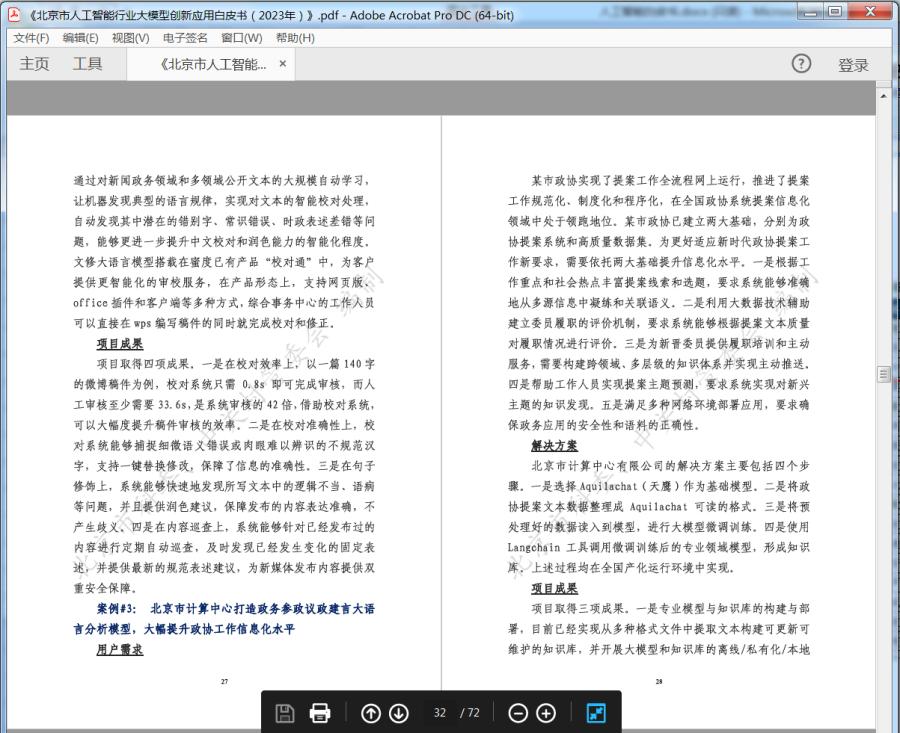The image size is (900, 733).
Task: Open help via the question mark icon
Action: (x=801, y=64)
